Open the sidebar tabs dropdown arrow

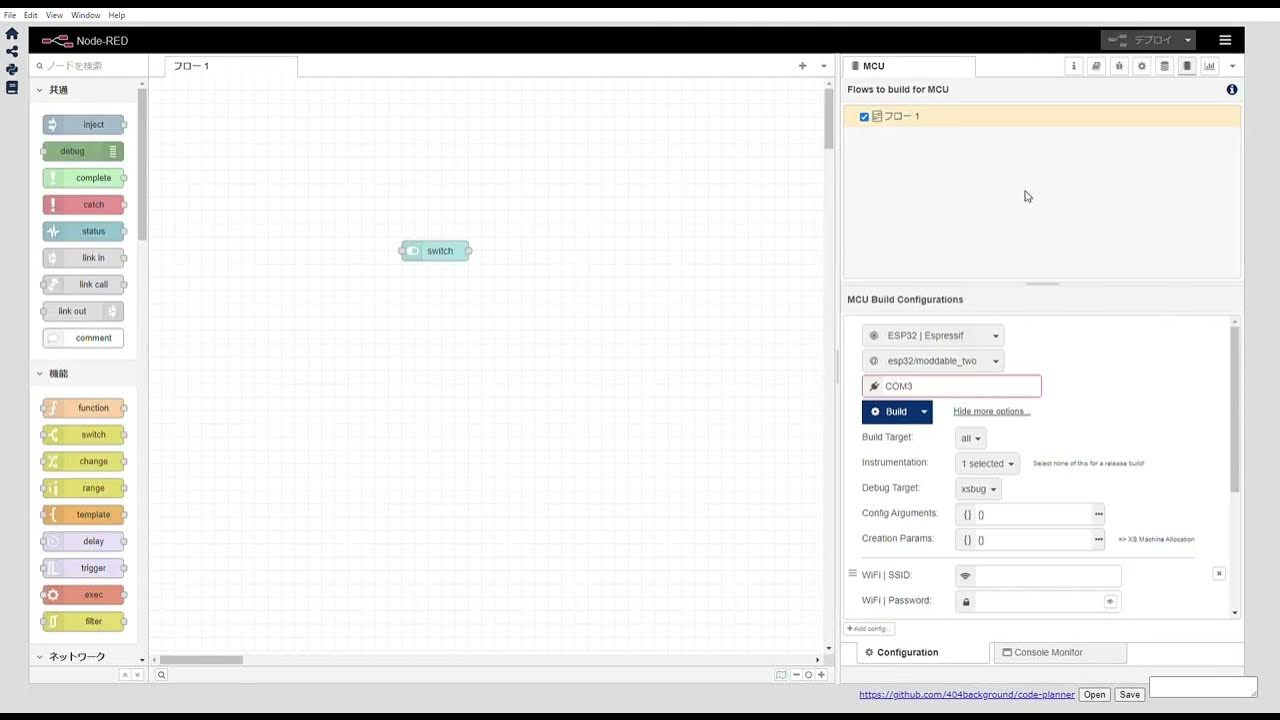(x=1232, y=66)
